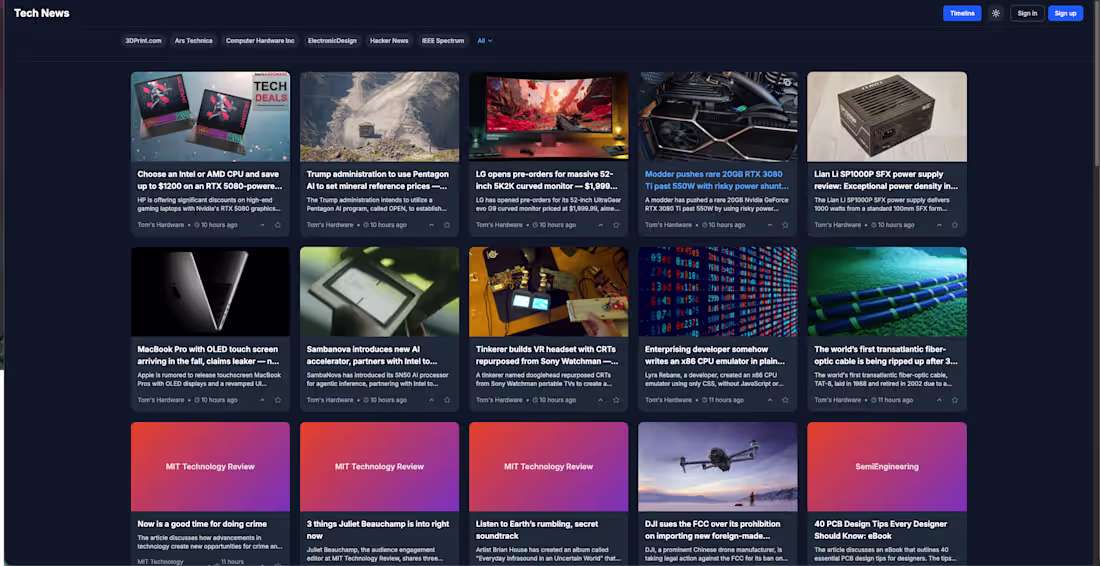Click the SemiEngineering gradient thumbnail
This screenshot has width=1100, height=566.
point(887,466)
